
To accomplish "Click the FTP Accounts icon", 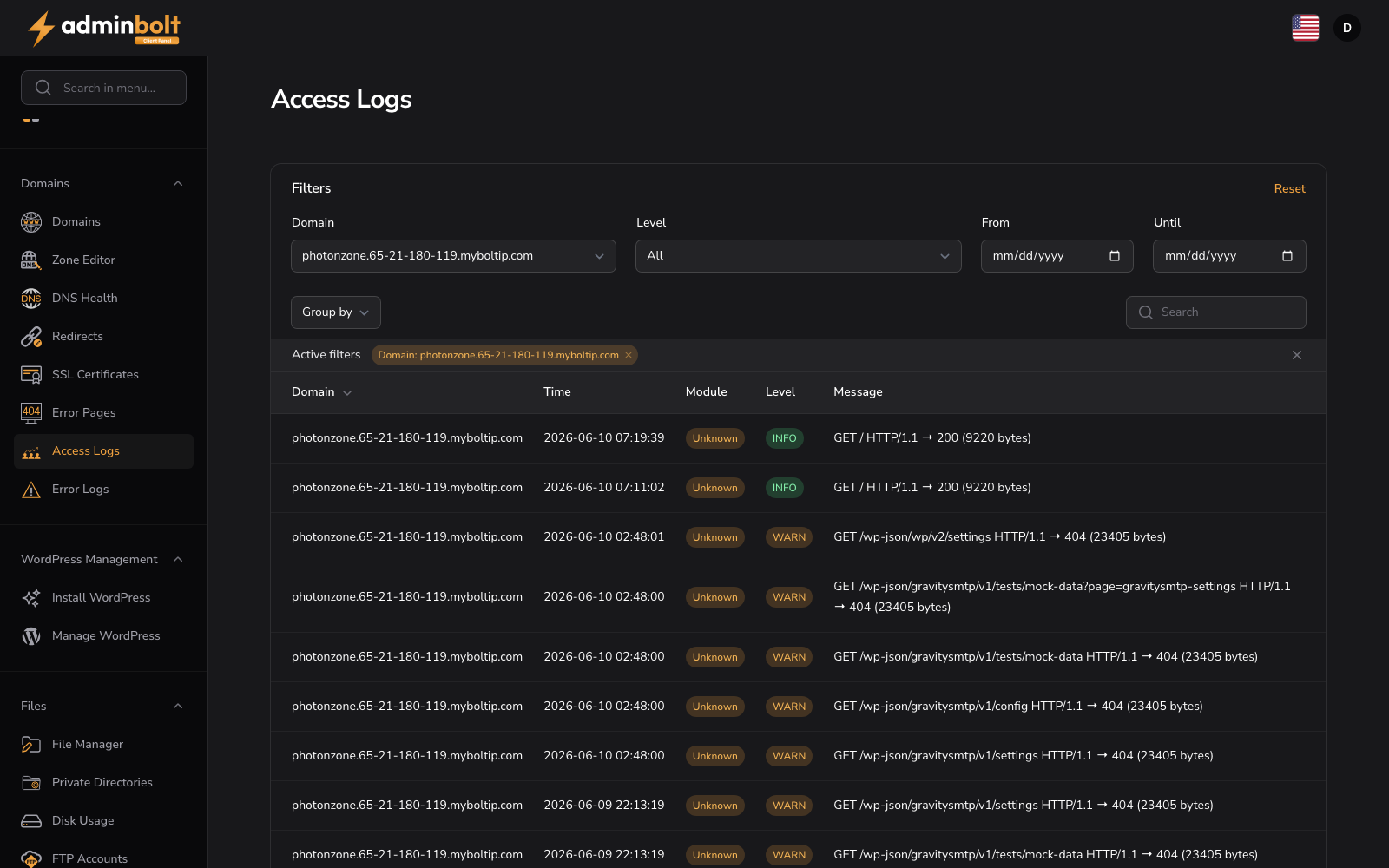I will pos(31,859).
